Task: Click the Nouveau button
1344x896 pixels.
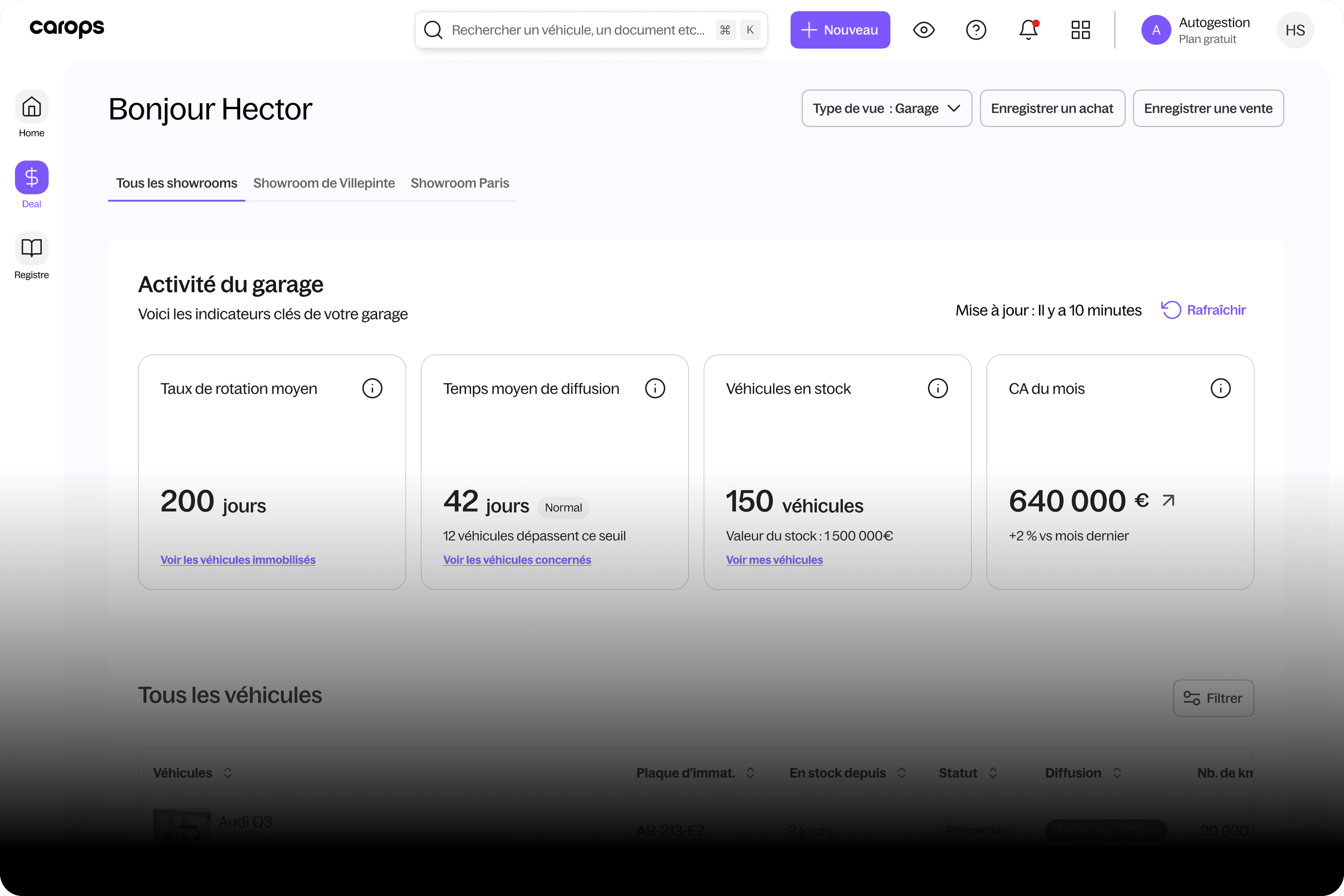Action: pos(840,30)
